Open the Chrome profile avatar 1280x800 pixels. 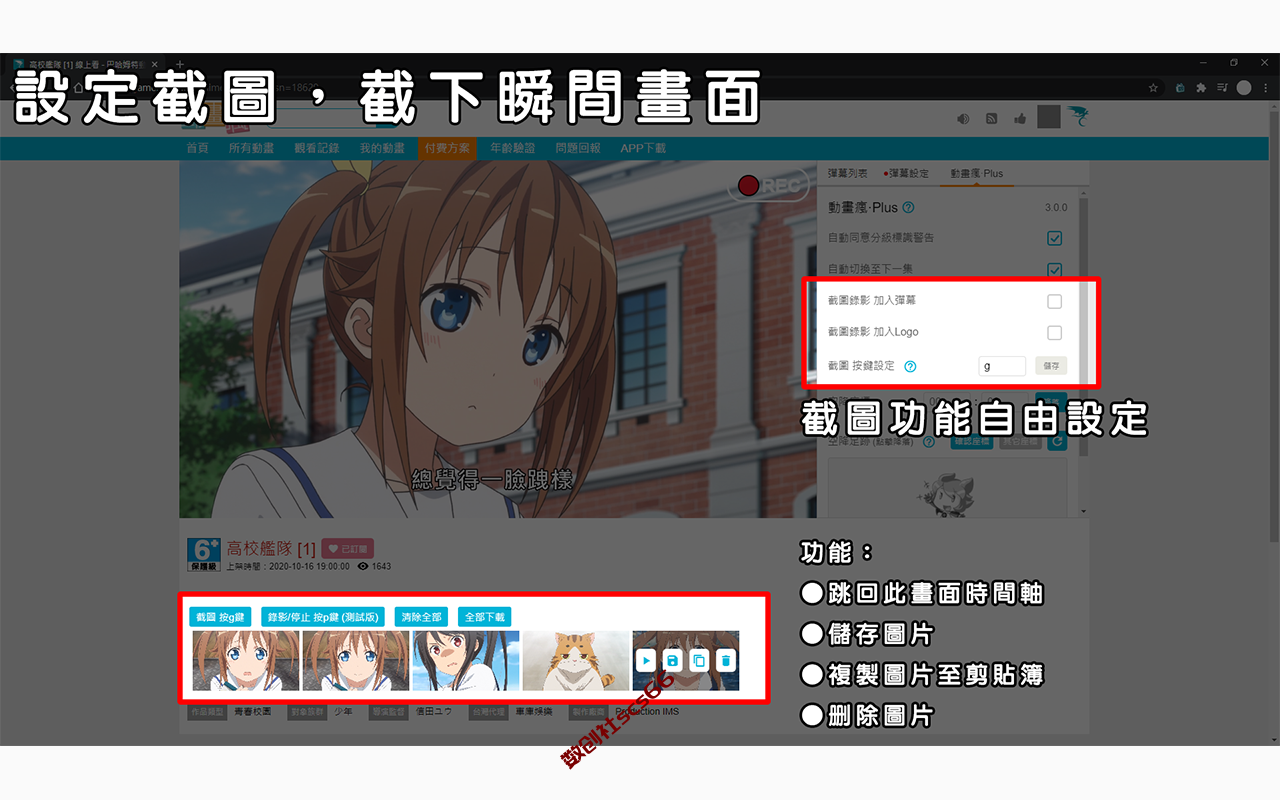(x=1244, y=88)
